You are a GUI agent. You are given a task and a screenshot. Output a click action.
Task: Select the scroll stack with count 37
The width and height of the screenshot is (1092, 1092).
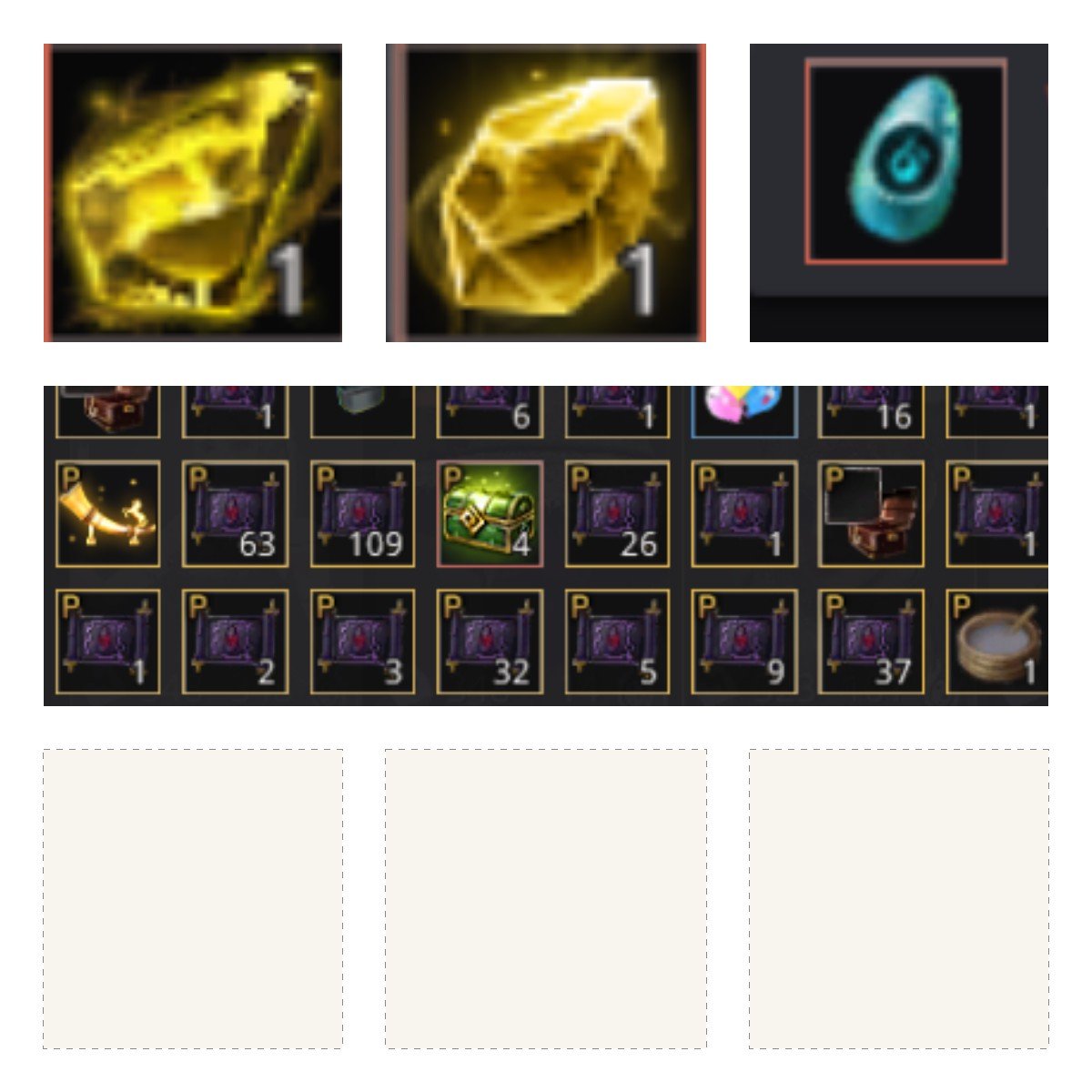point(872,642)
